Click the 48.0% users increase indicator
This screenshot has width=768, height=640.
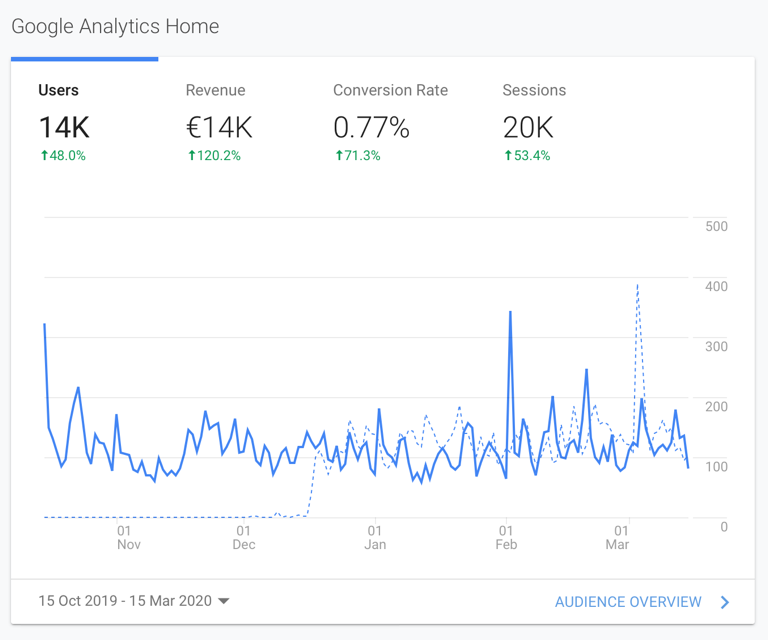pyautogui.click(x=63, y=156)
